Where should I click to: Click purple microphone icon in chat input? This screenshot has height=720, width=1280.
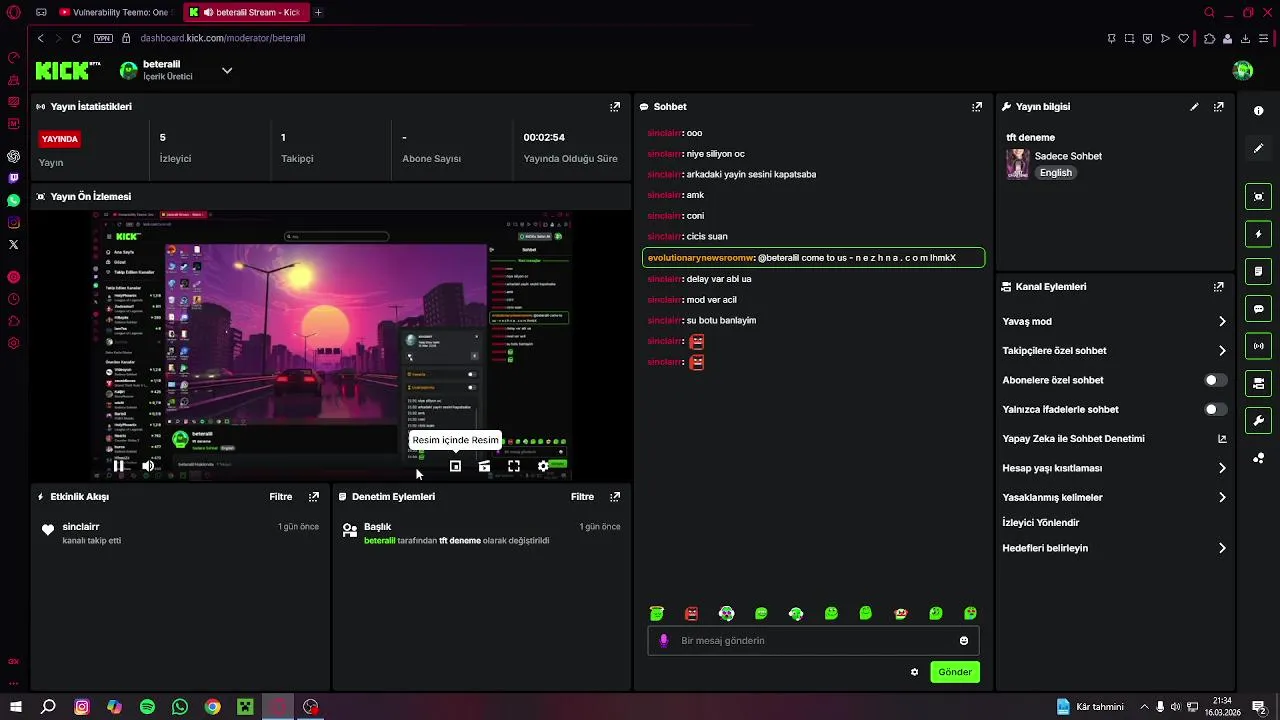pyautogui.click(x=664, y=641)
